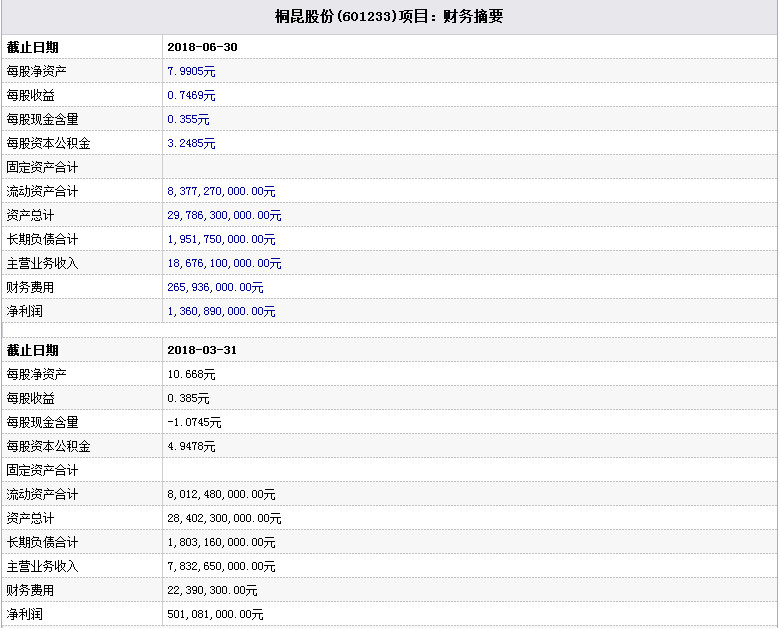Select the 4.9478元 capital reserve value

click(x=191, y=446)
